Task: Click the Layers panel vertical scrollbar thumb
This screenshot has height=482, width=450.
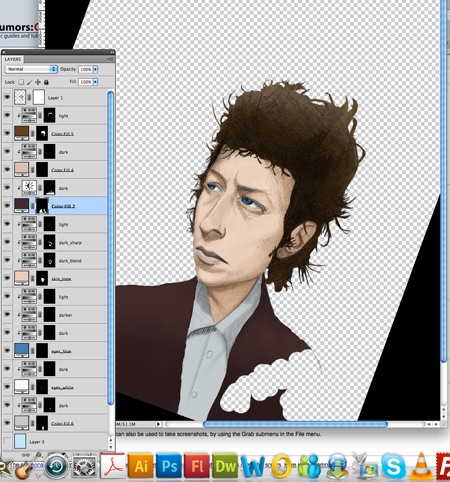Action: (111, 249)
